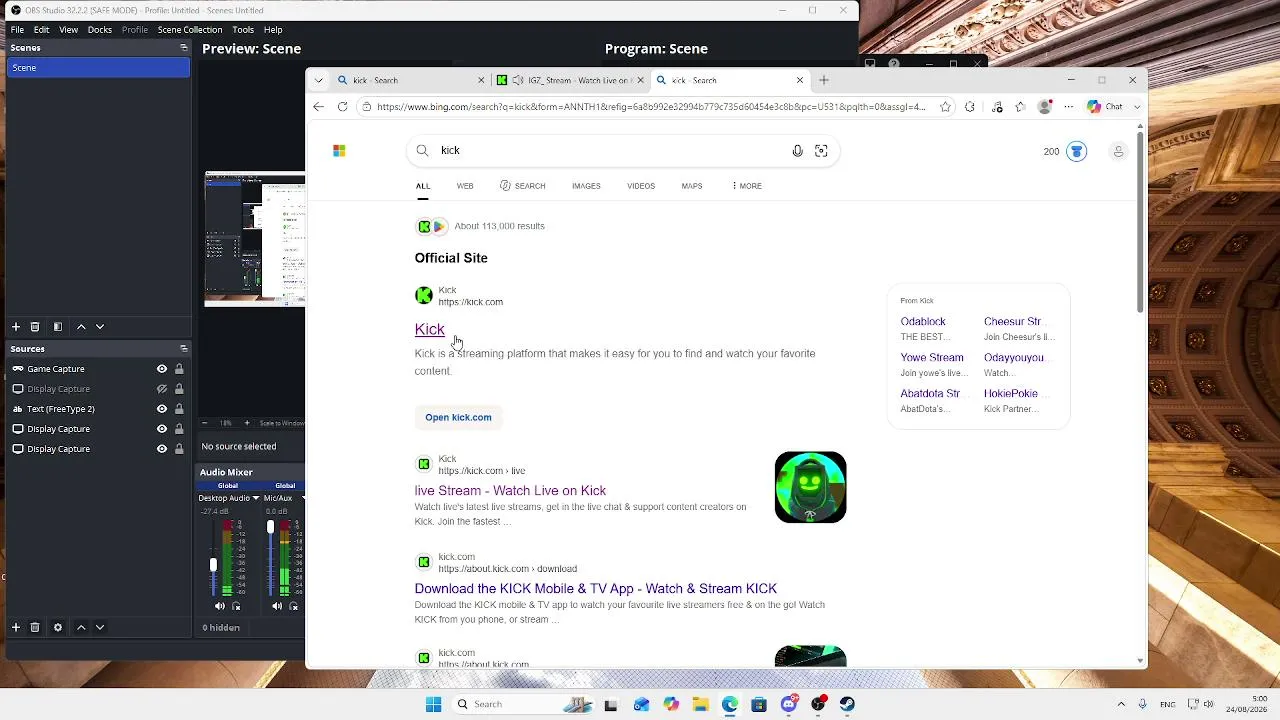This screenshot has width=1280, height=720.
Task: Add the Bing page to favorites star
Action: pos(945,107)
